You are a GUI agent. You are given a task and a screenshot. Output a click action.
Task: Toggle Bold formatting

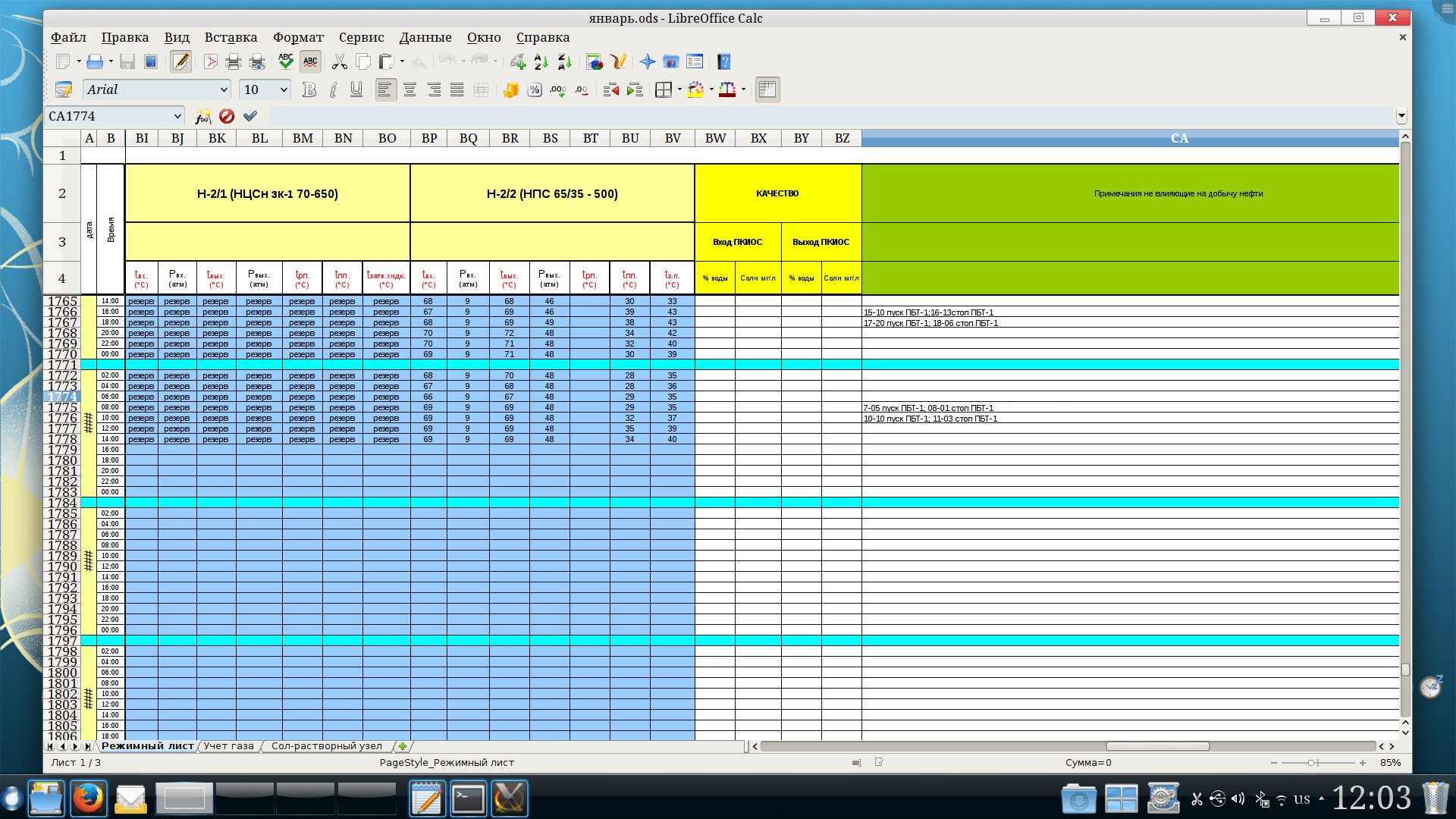click(x=309, y=90)
